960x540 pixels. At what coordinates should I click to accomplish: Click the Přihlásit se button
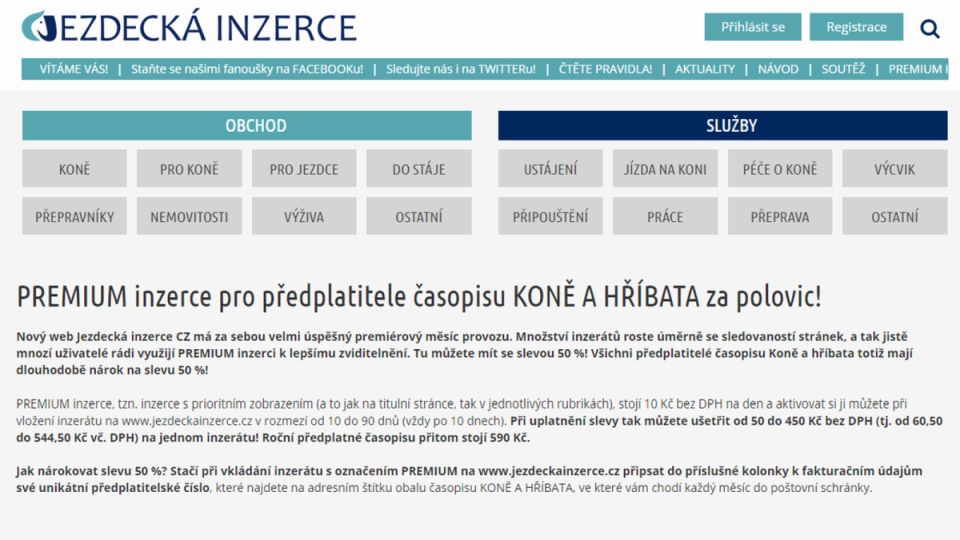coord(752,27)
